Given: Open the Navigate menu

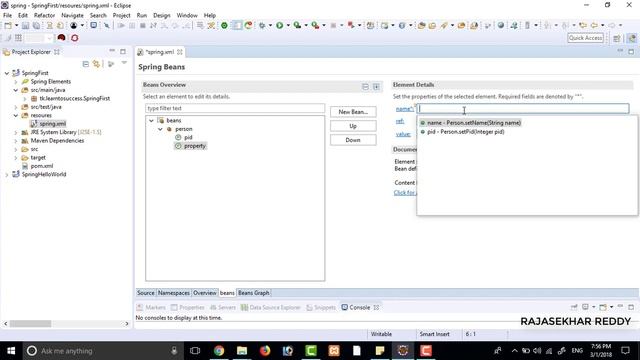Looking at the screenshot, I should (72, 15).
